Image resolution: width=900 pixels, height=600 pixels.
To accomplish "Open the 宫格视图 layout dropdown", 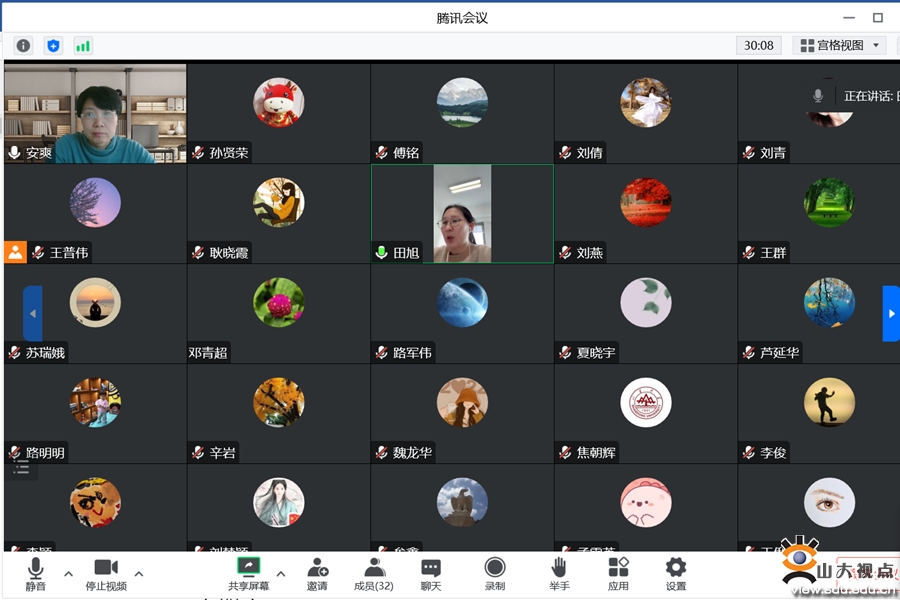I will pos(839,45).
